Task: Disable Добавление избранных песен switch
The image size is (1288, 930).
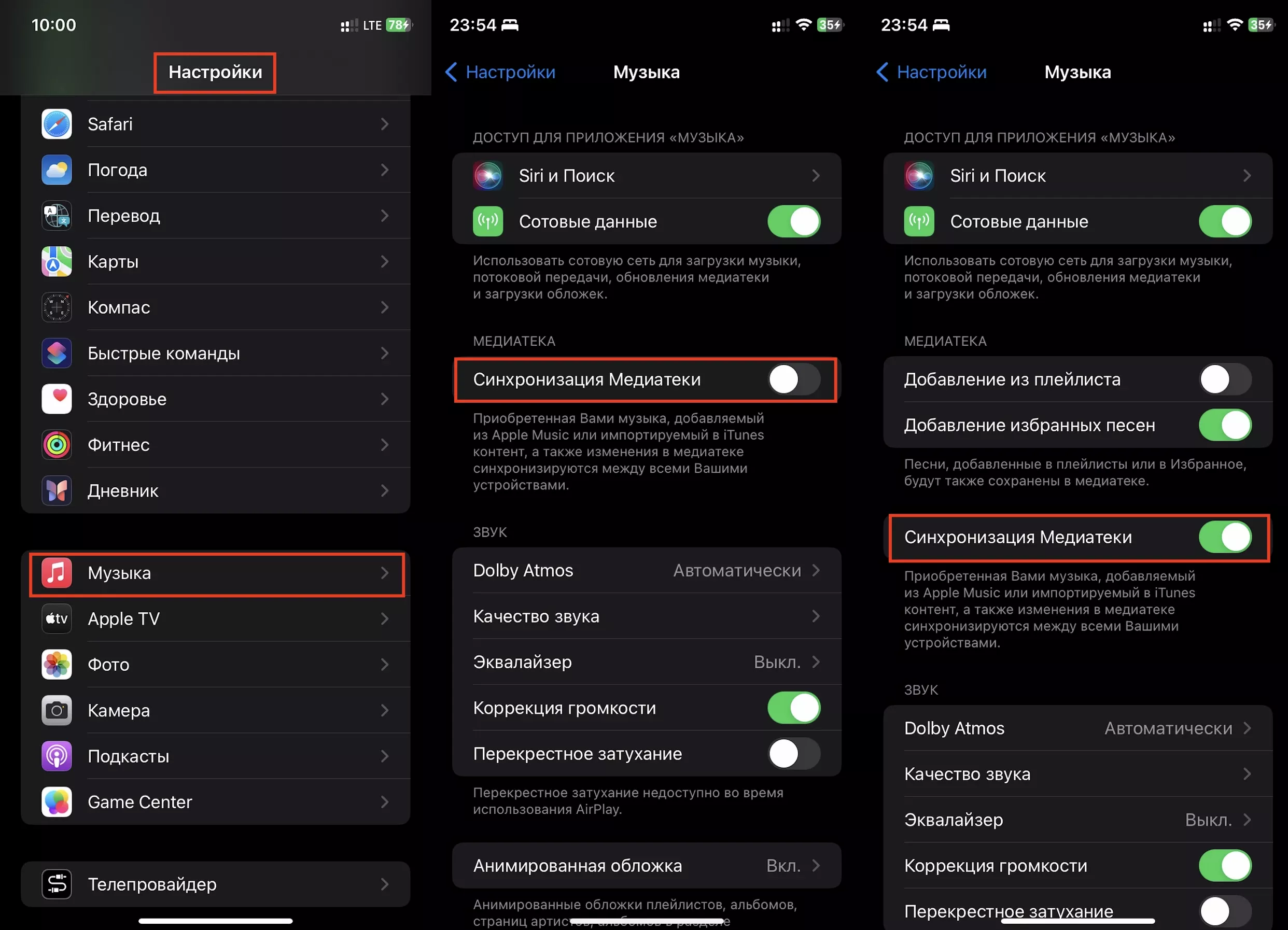Action: coord(1225,425)
